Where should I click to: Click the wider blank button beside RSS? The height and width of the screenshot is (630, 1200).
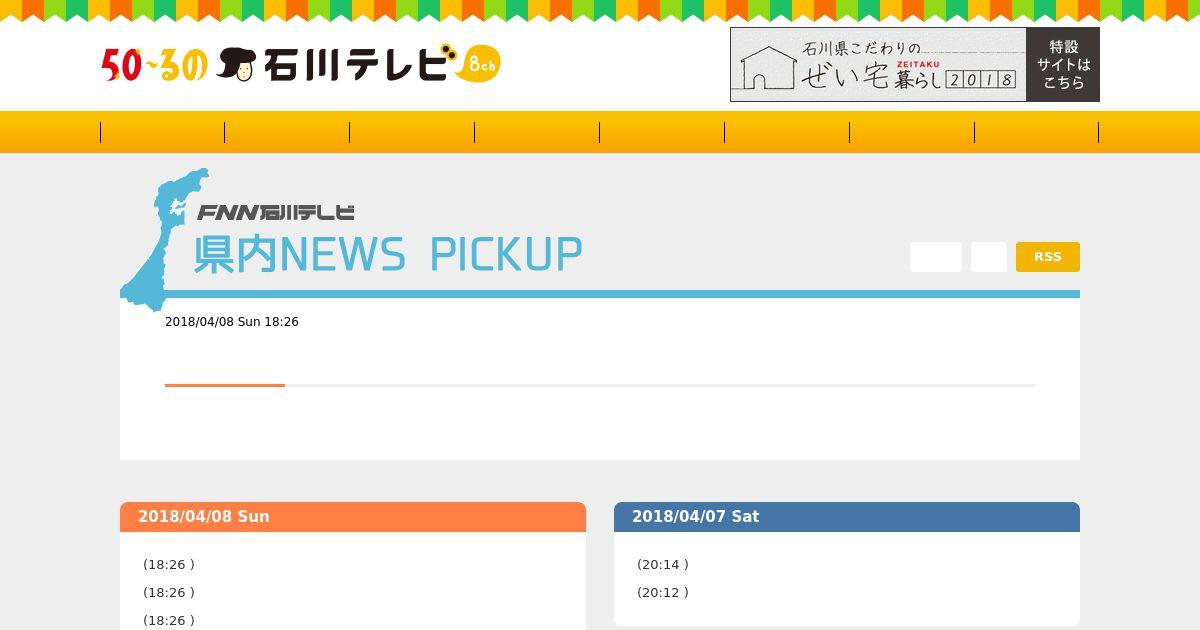click(936, 257)
